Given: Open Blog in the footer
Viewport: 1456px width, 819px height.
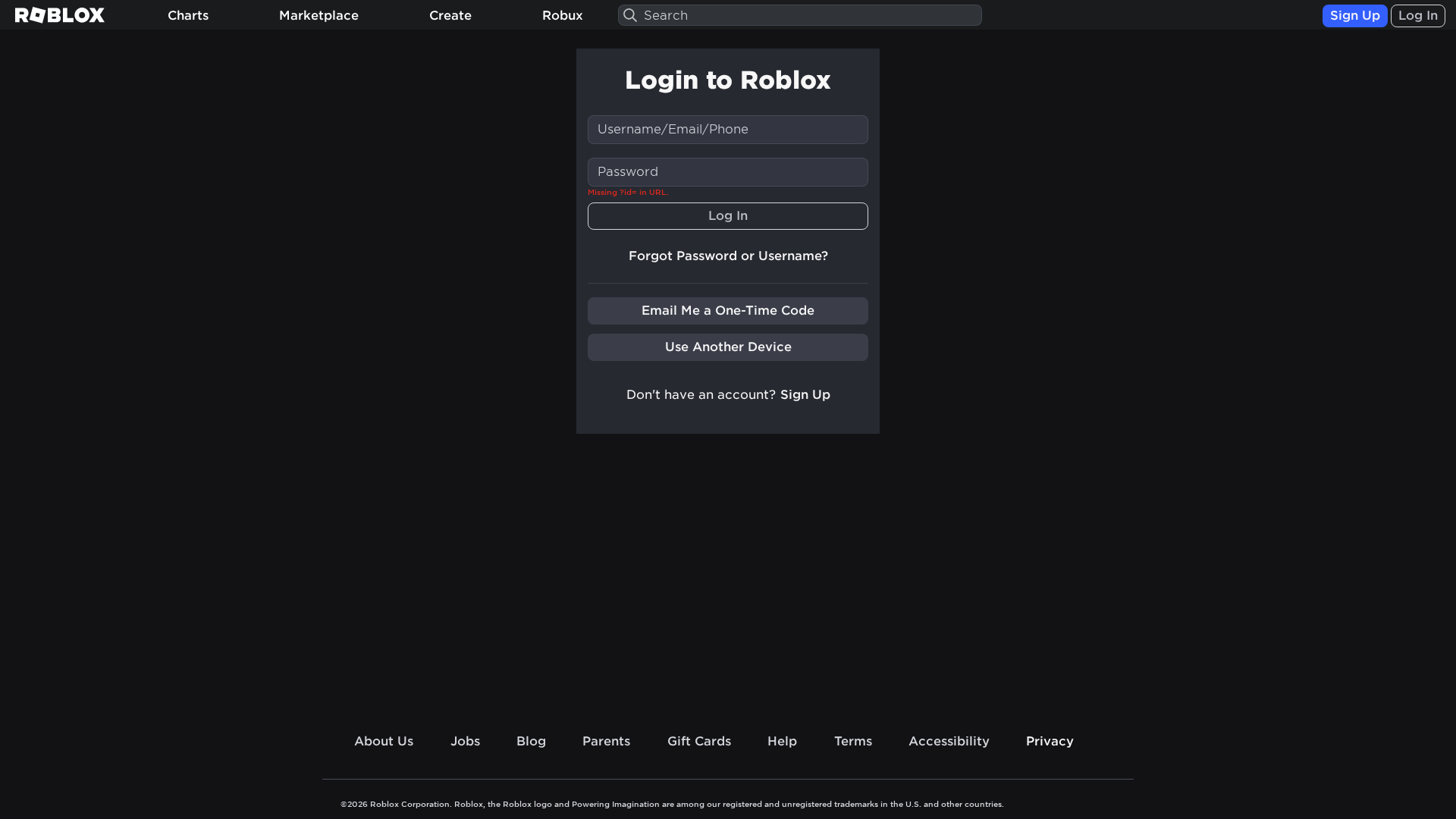Looking at the screenshot, I should pos(531,742).
